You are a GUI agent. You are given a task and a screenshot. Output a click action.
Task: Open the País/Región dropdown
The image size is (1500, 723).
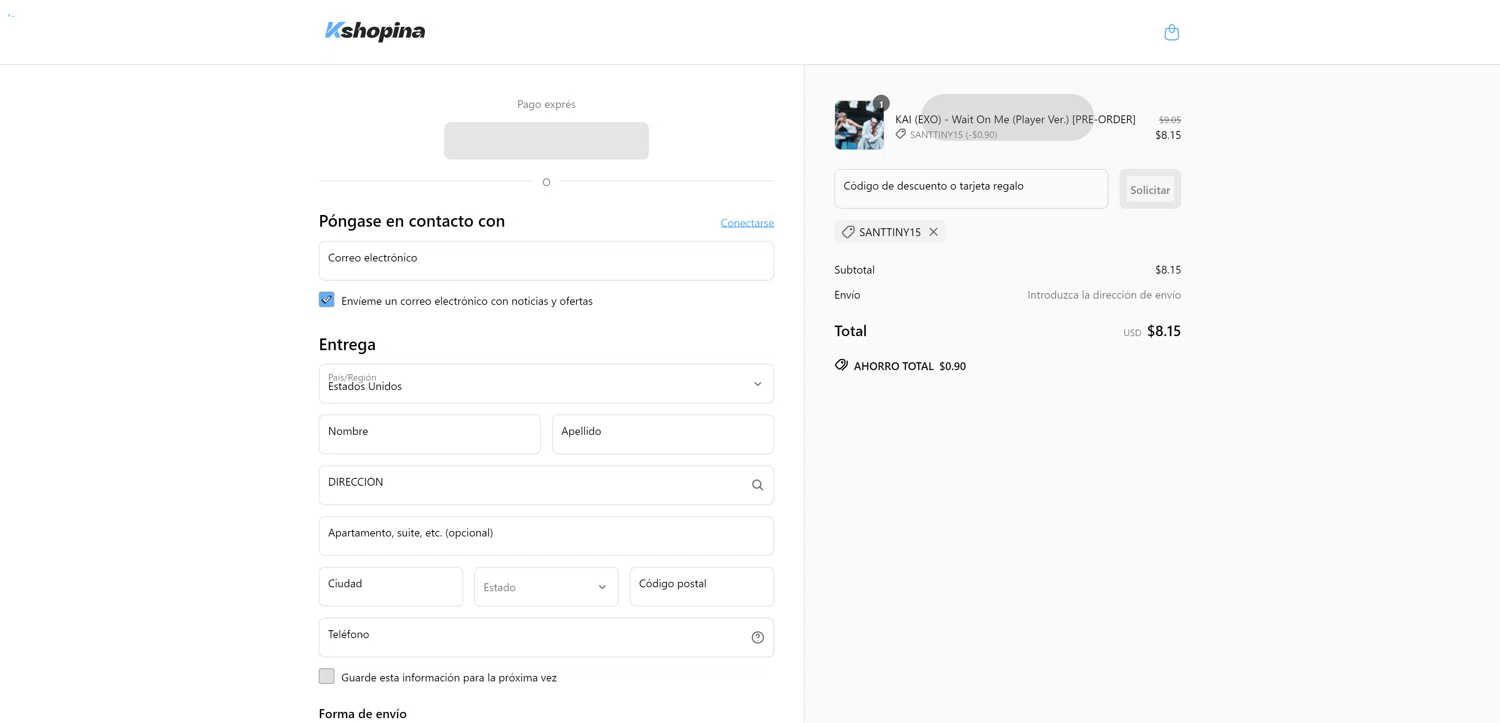tap(546, 384)
